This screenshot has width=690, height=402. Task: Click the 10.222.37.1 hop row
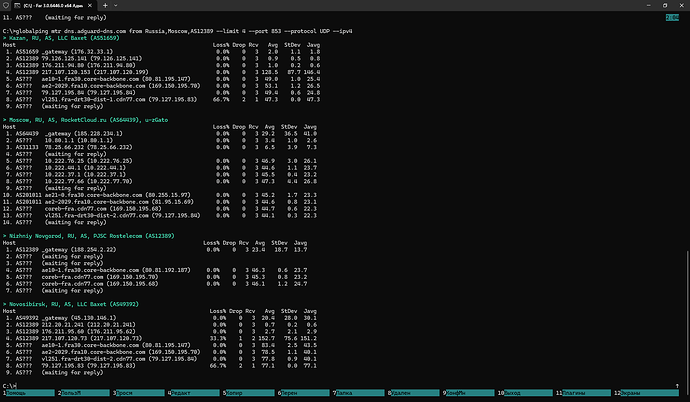coord(161,174)
